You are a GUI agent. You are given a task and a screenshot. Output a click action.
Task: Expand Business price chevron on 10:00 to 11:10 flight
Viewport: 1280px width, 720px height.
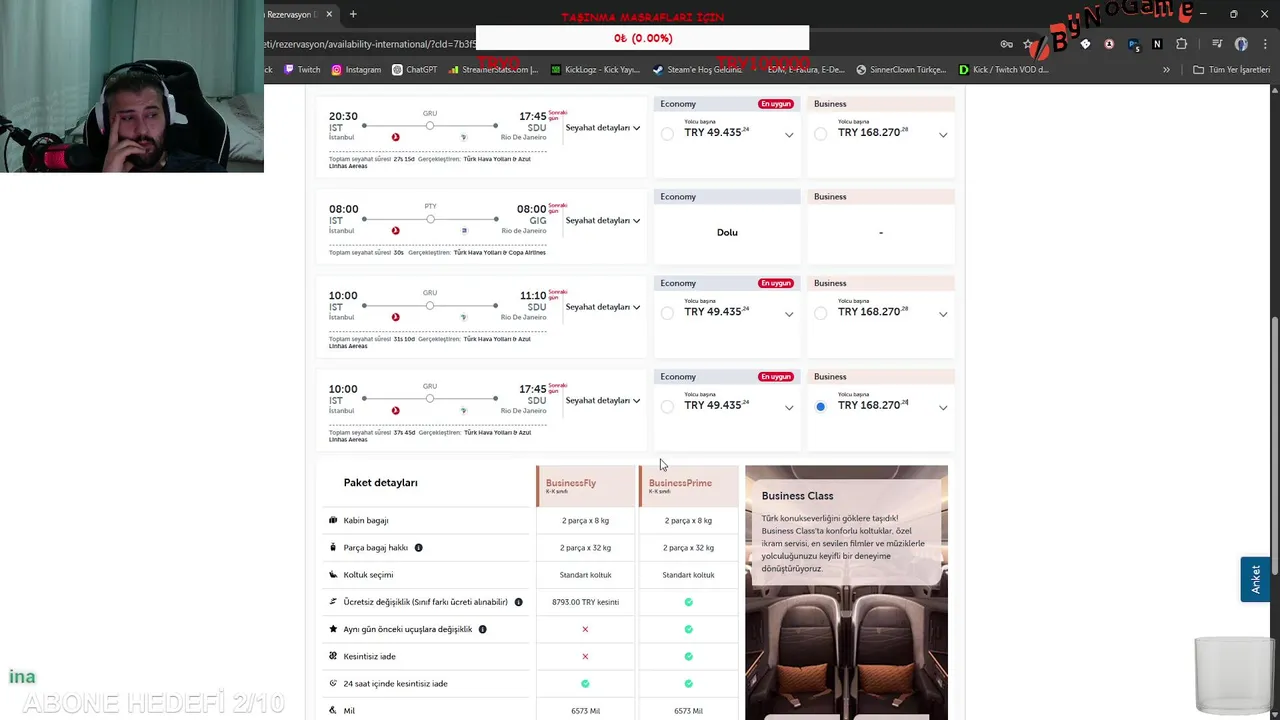pyautogui.click(x=943, y=315)
